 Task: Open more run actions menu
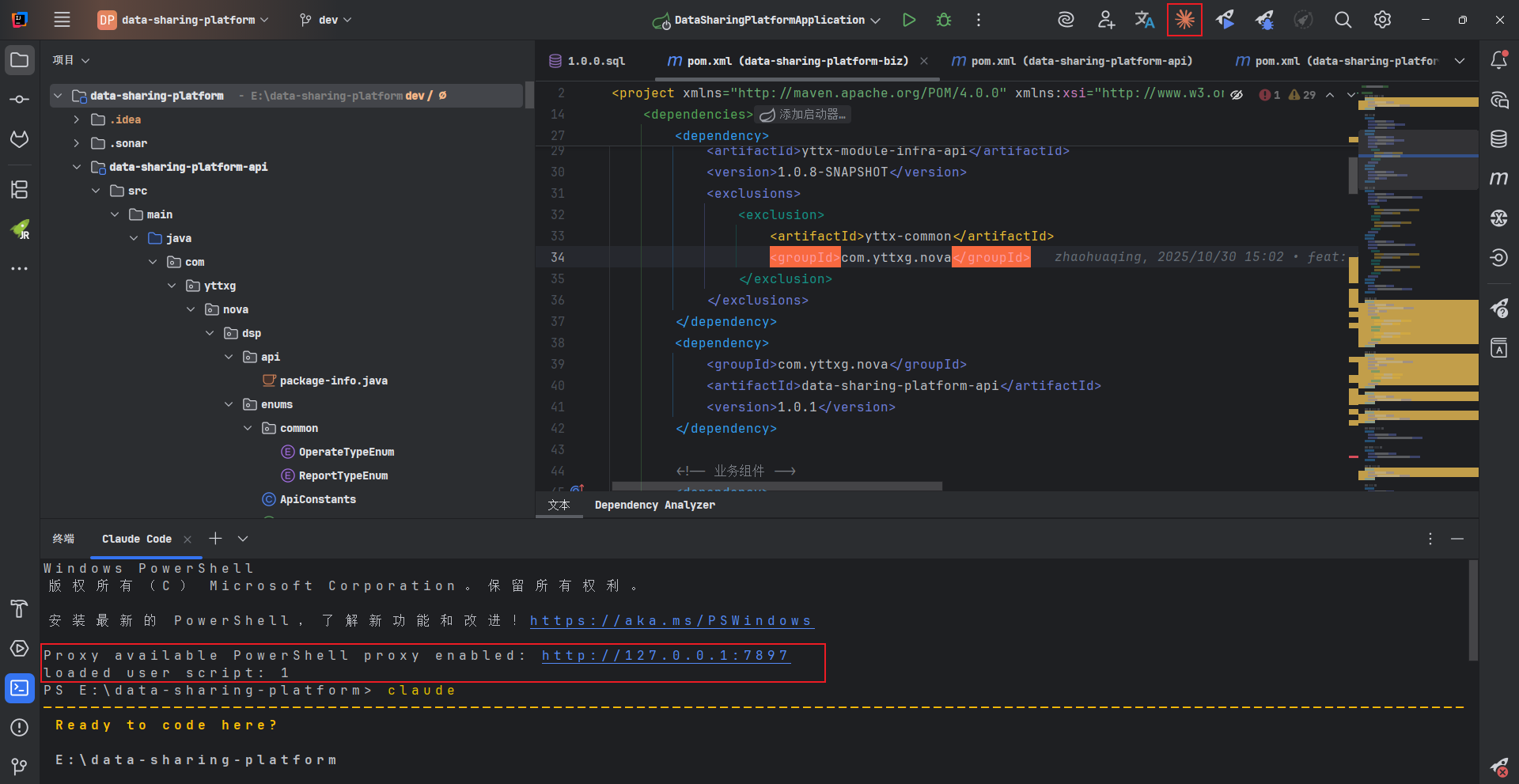coord(979,20)
